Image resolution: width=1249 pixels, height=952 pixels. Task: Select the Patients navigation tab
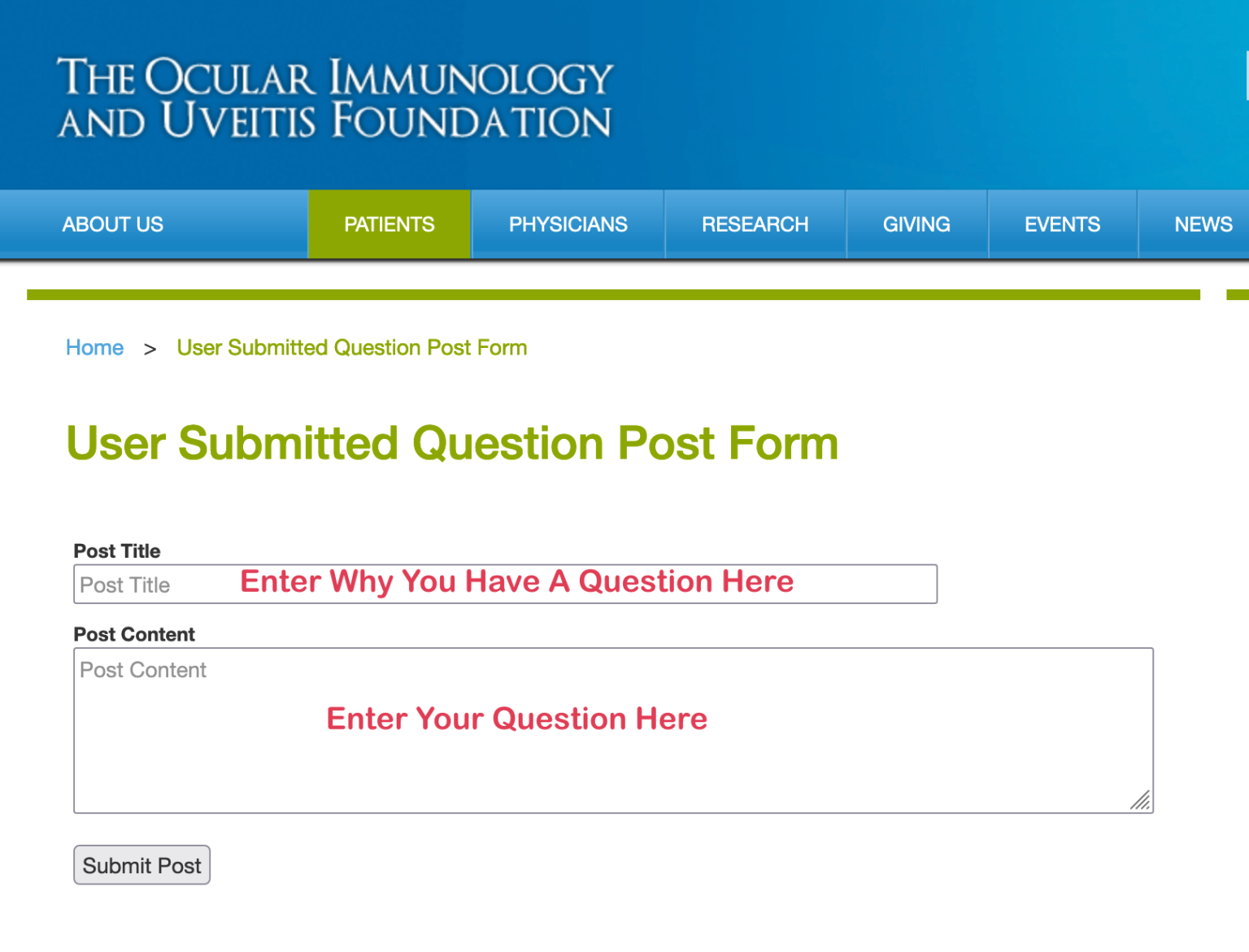(389, 224)
